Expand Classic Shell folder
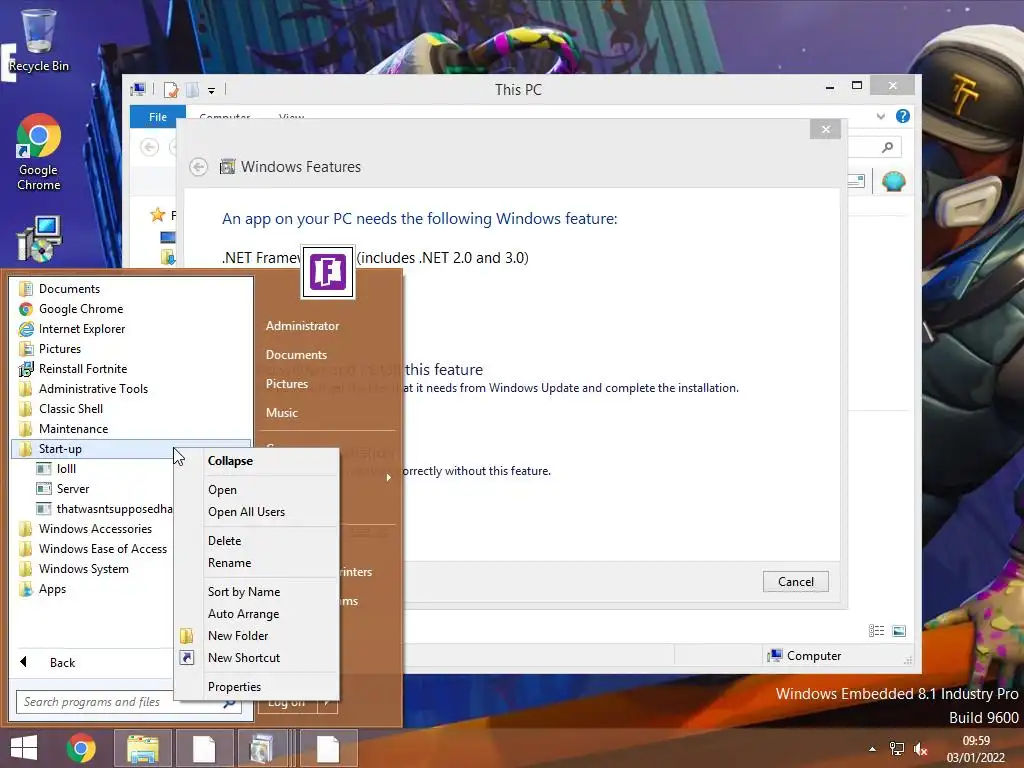Screen dimensions: 1024x768 (x=132, y=409)
